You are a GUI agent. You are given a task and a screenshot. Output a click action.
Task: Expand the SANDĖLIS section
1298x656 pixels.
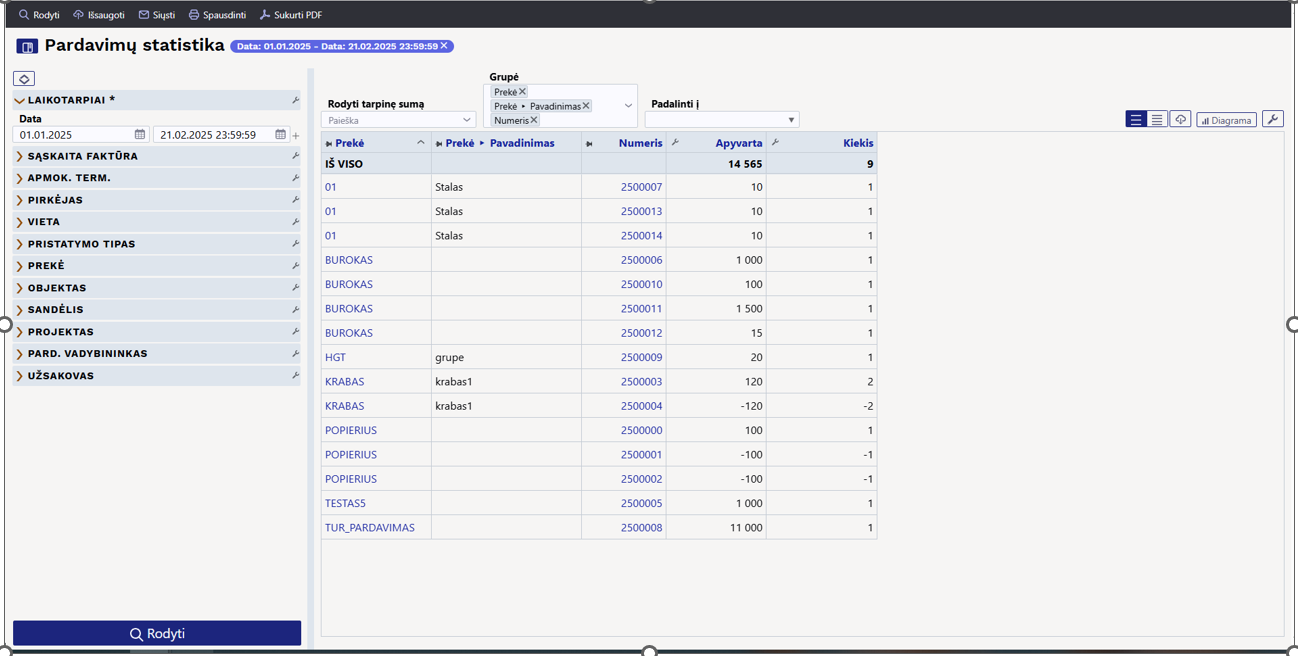point(19,310)
